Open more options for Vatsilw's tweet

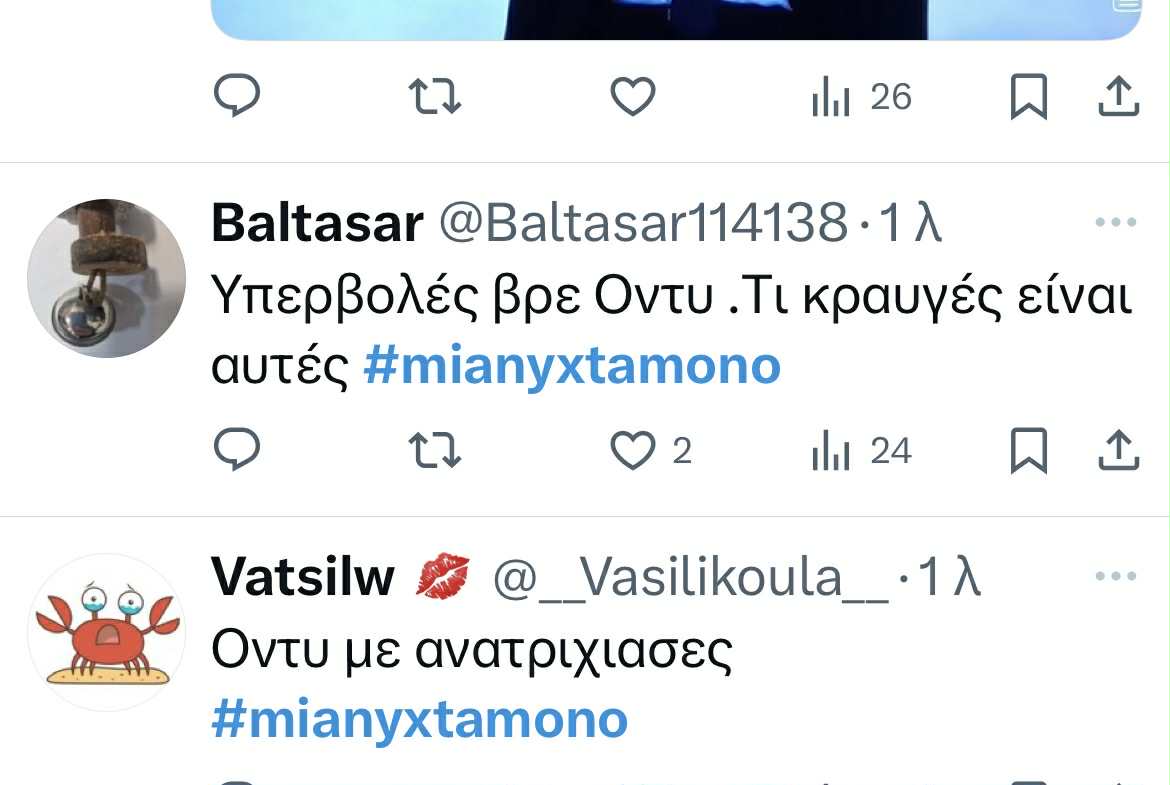click(x=1116, y=575)
